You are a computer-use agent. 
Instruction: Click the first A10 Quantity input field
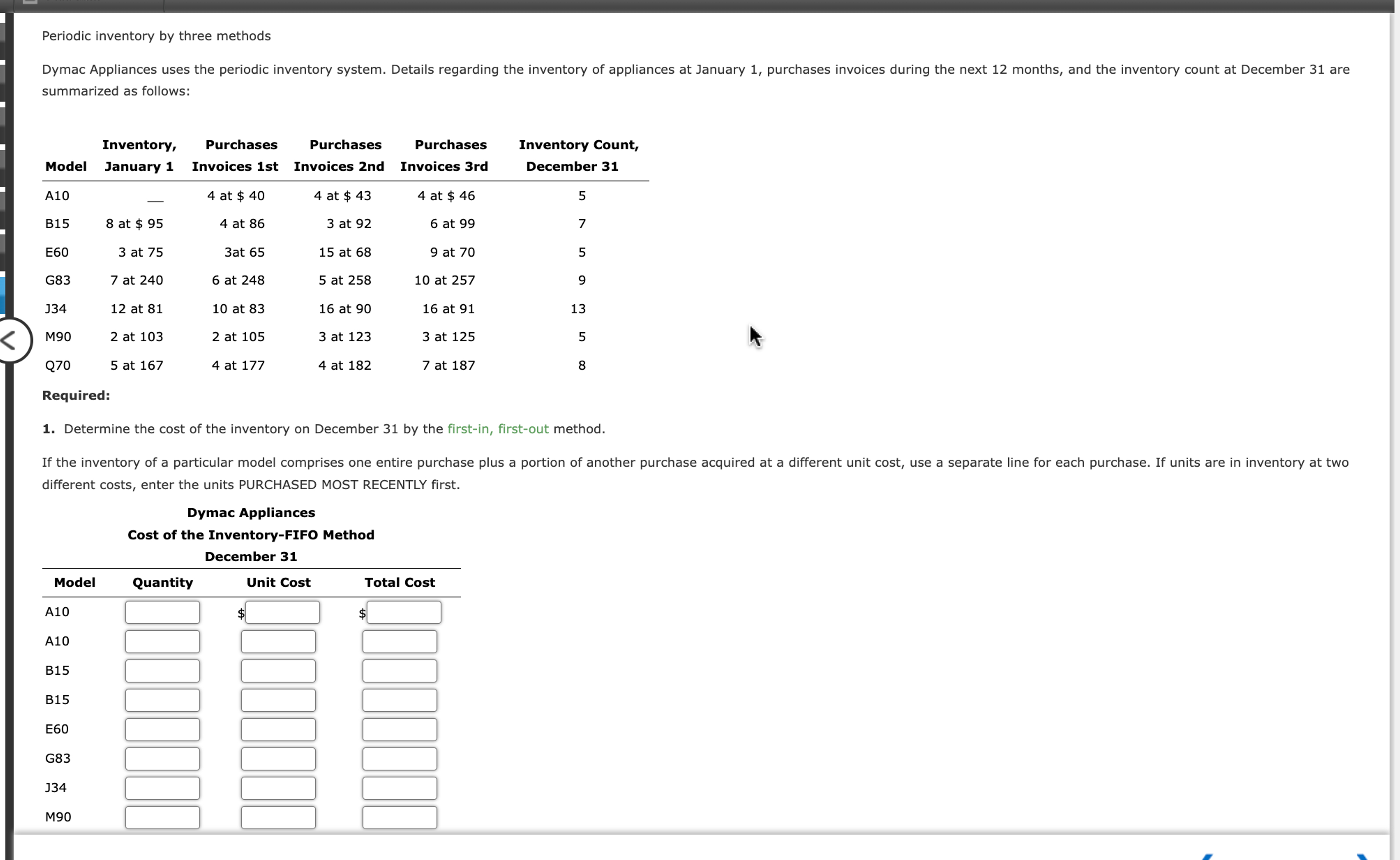pos(163,611)
